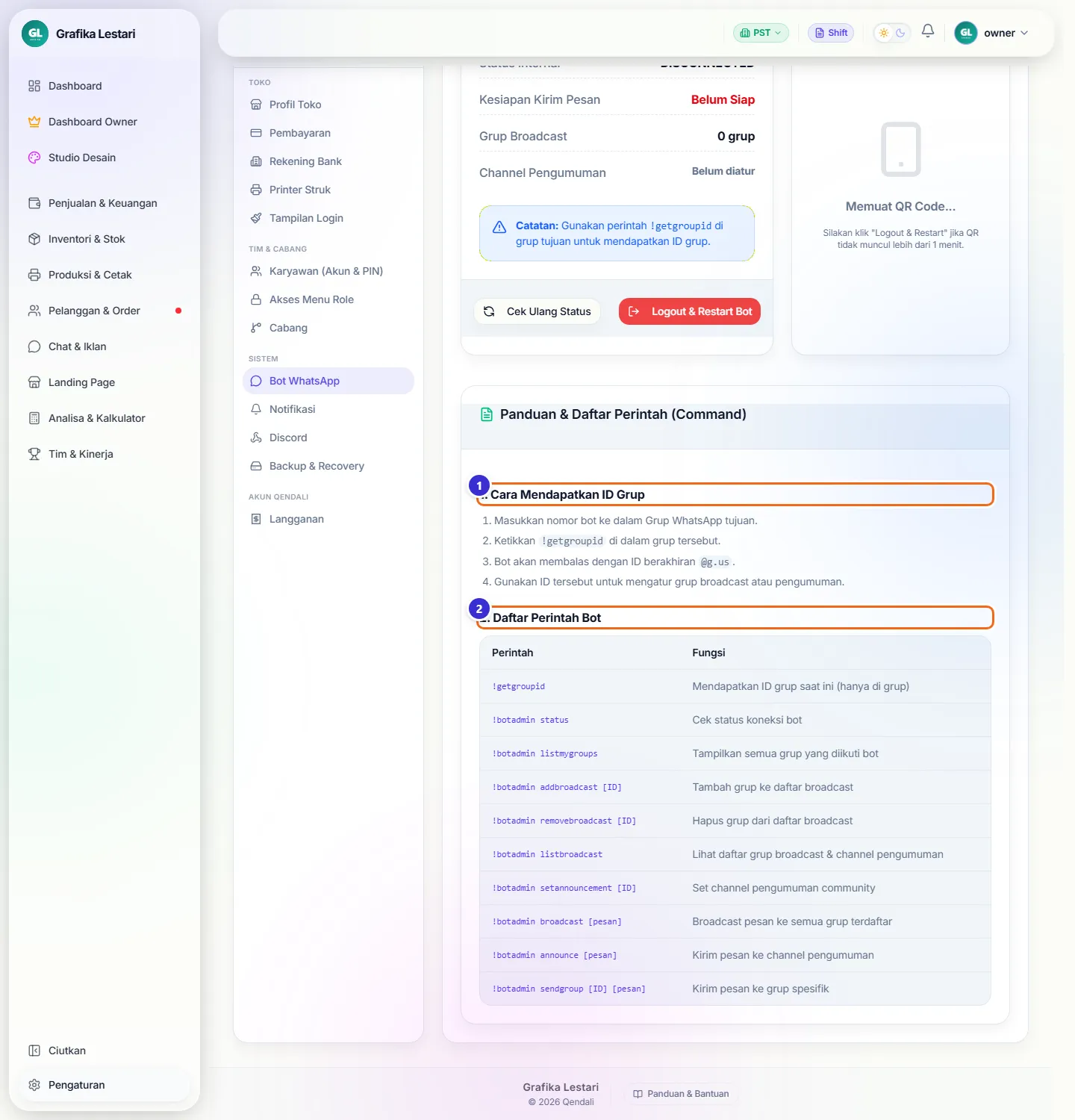
Task: Open the Rekening Bank icon
Action: [x=256, y=161]
